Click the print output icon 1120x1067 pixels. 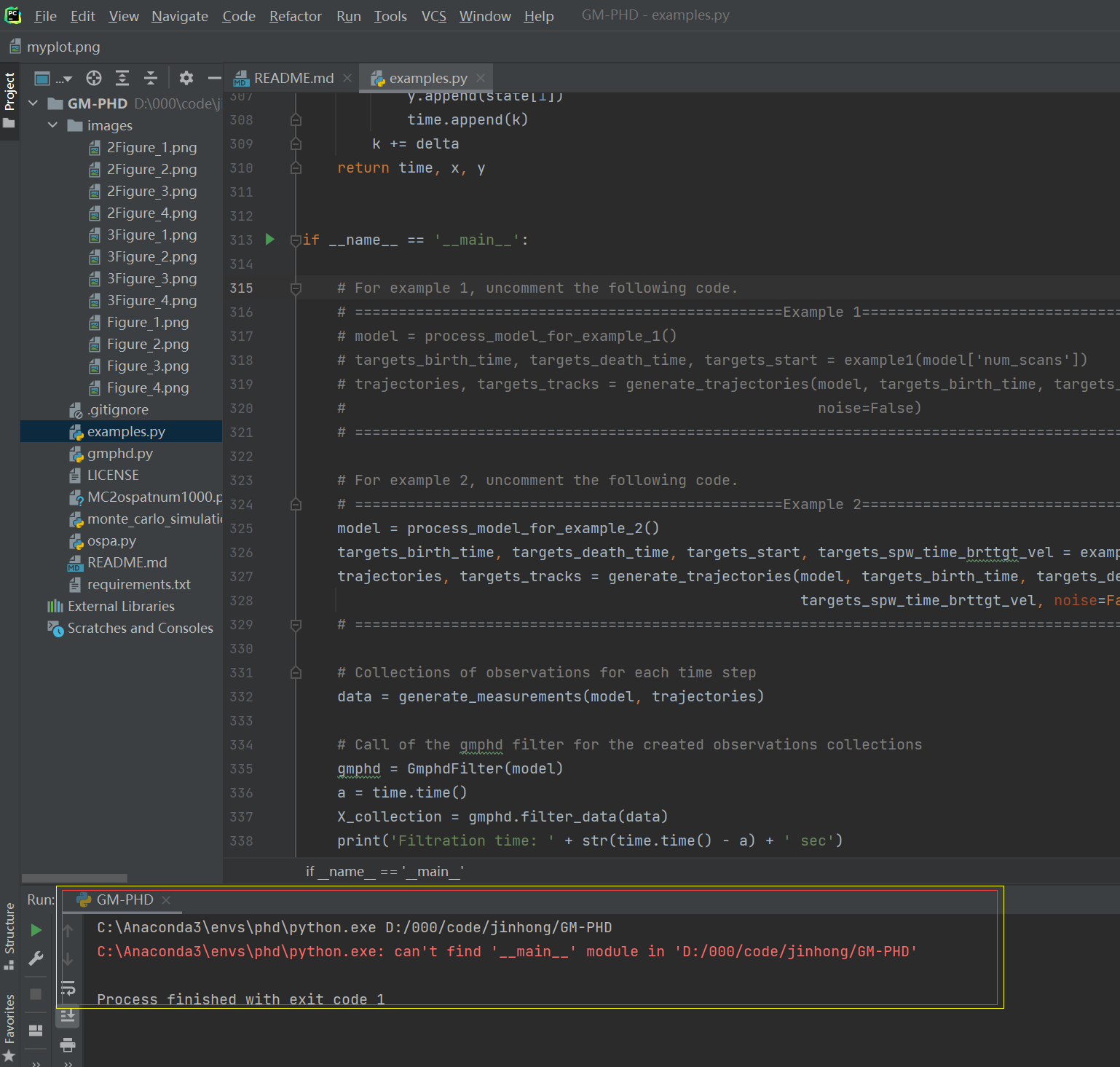point(68,1045)
